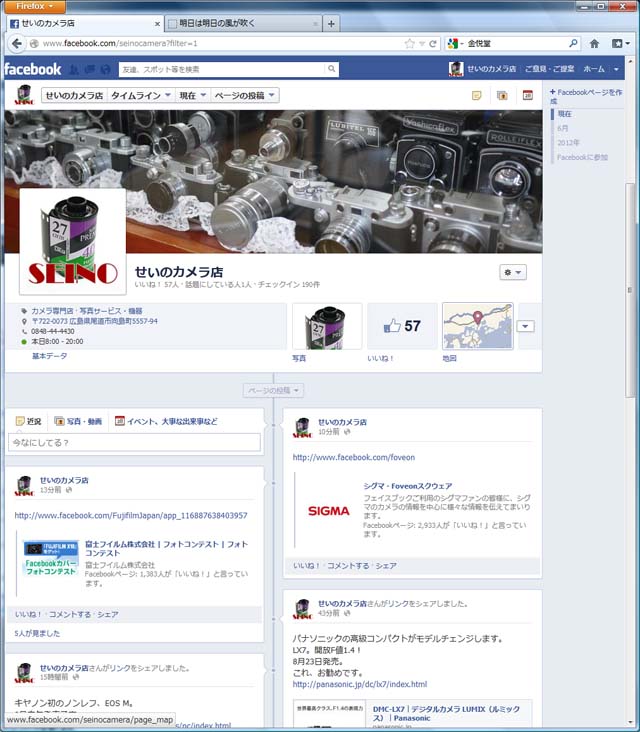Viewport: 640px width, 732px height.
Task: Click the Firefox back arrow button
Action: coord(17,43)
